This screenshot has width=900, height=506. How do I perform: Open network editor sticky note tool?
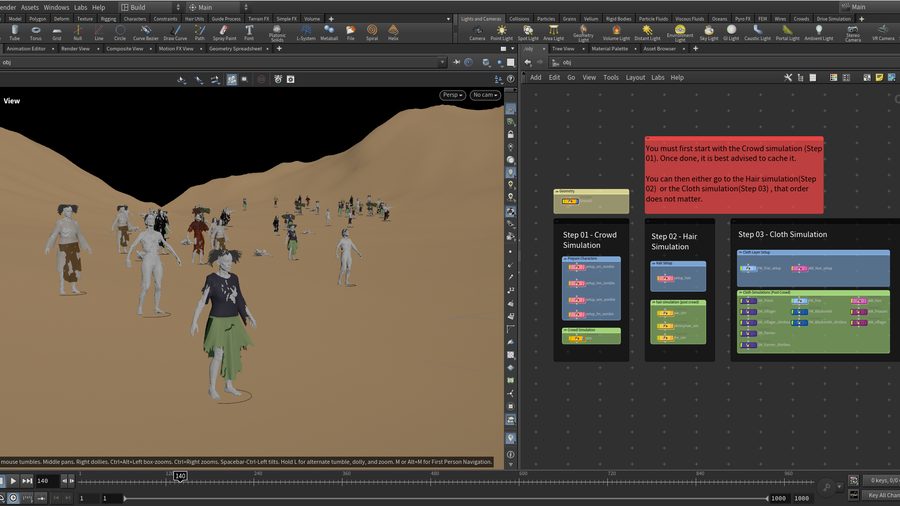[879, 77]
